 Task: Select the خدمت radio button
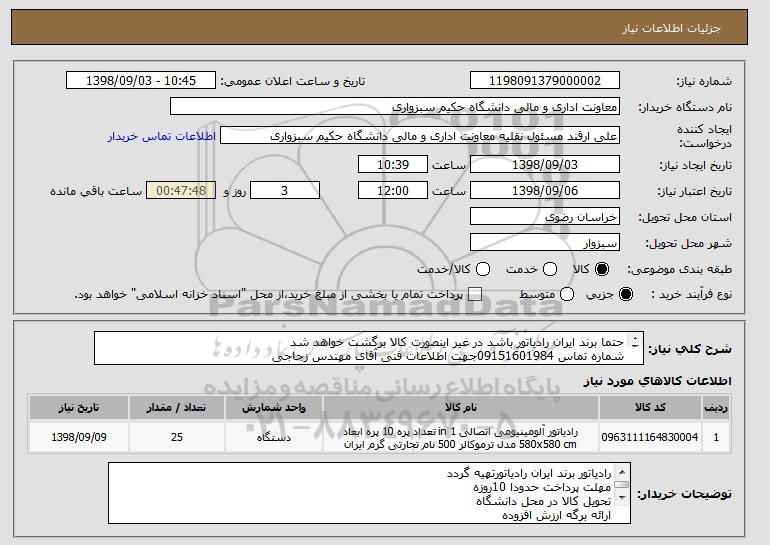[550, 269]
